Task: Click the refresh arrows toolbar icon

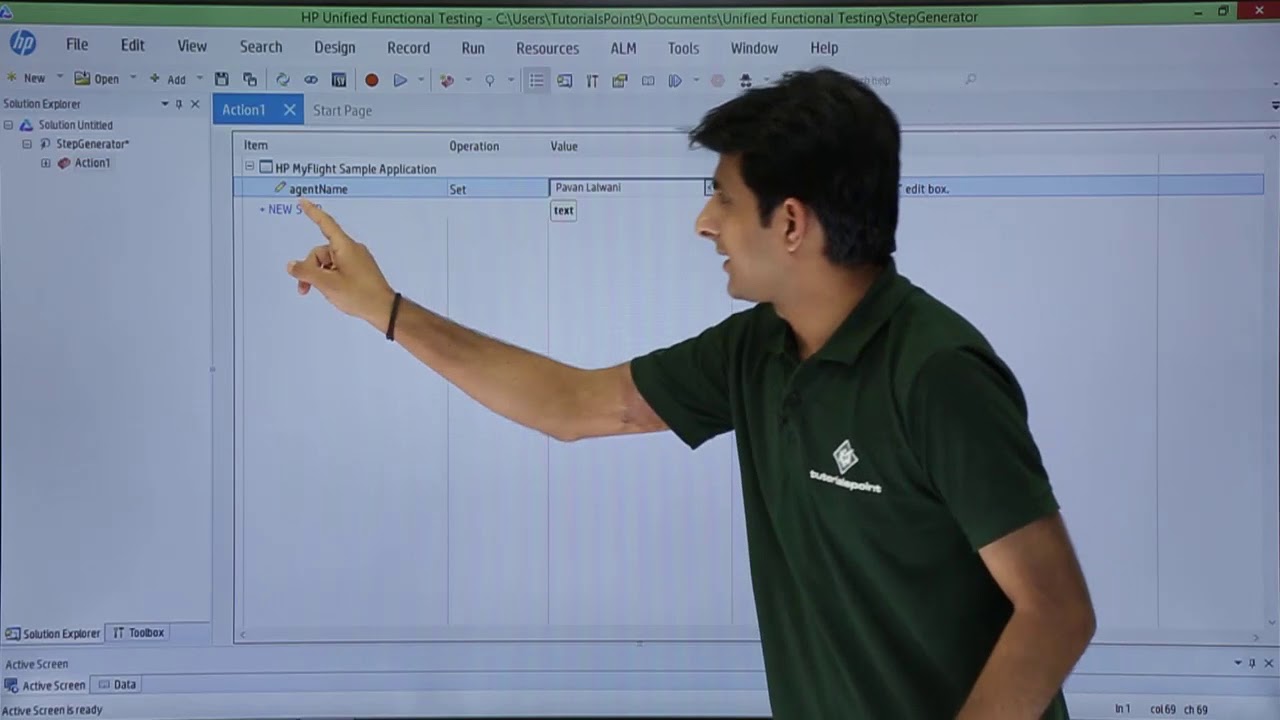Action: (283, 80)
